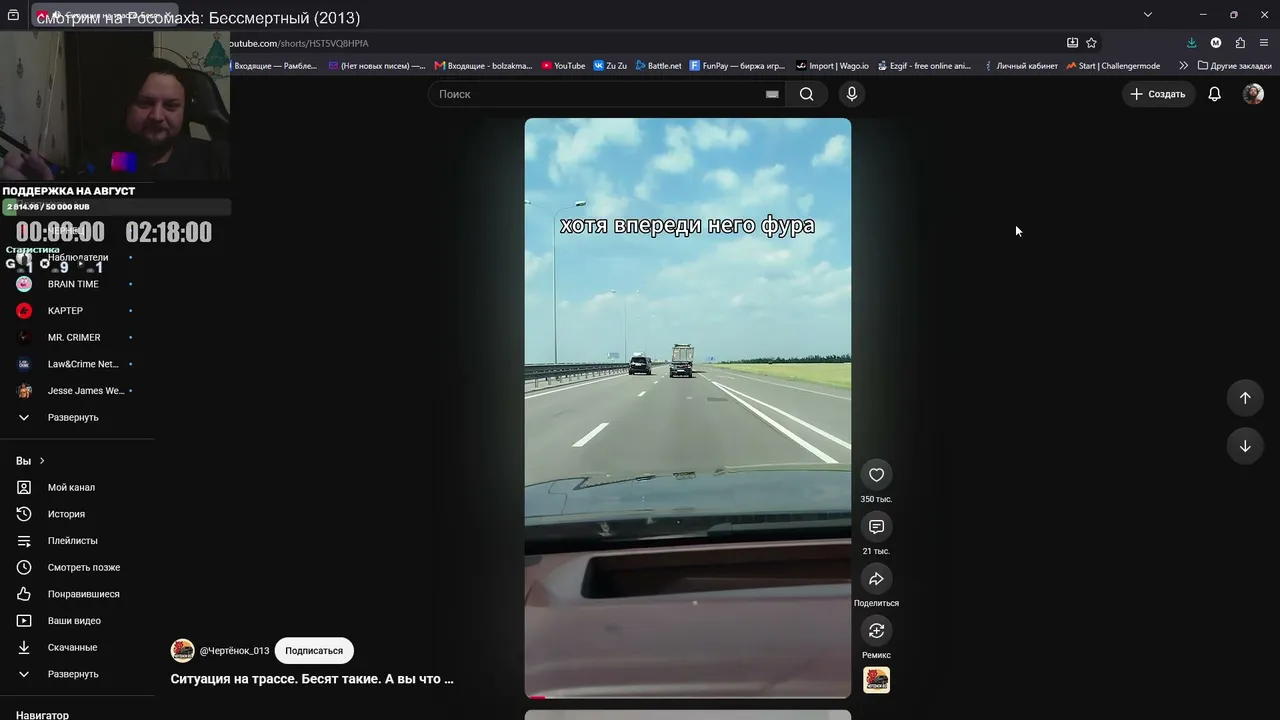Open the on-screen keyboard icon in search box
1280x720 pixels.
pos(772,94)
